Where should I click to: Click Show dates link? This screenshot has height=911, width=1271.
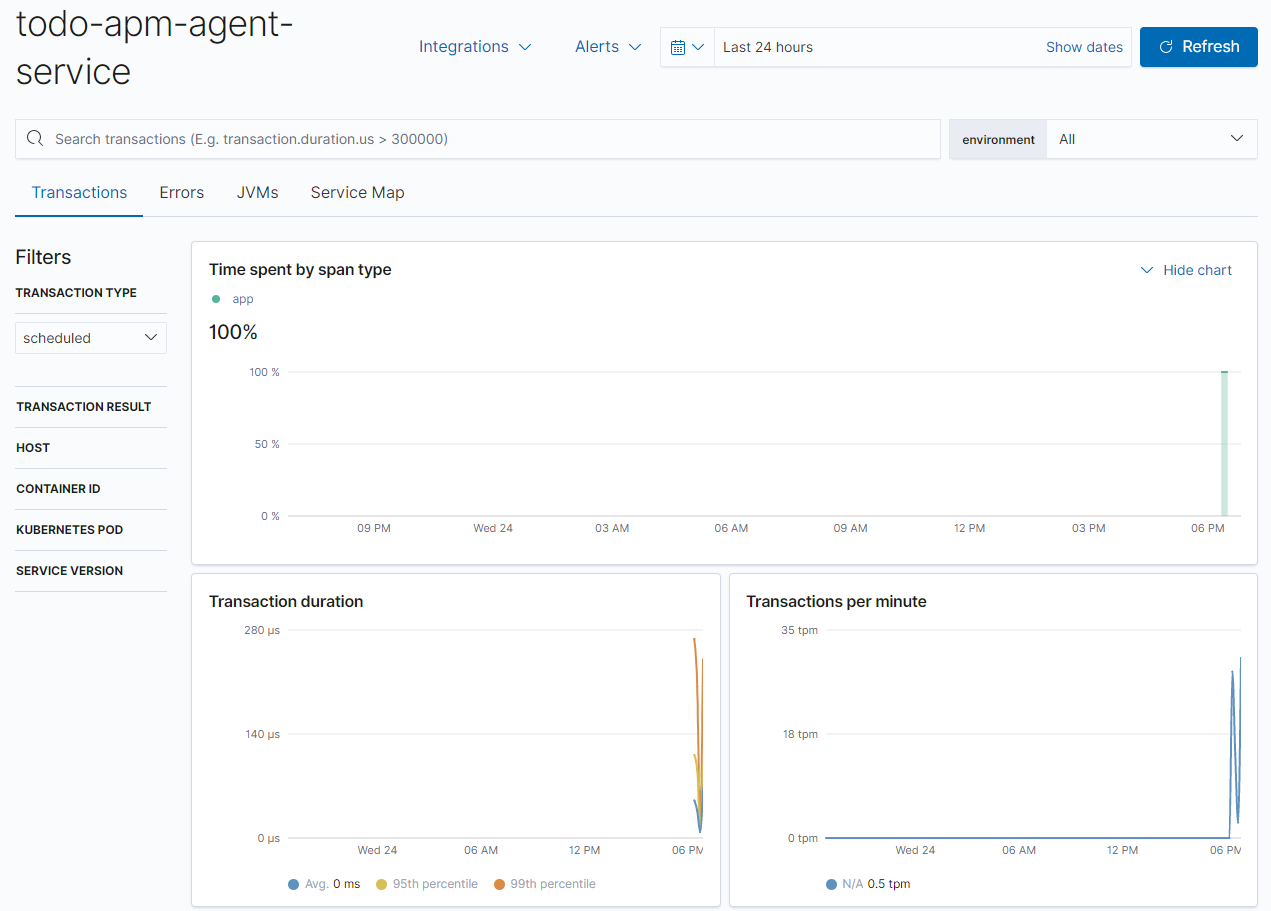pyautogui.click(x=1084, y=47)
